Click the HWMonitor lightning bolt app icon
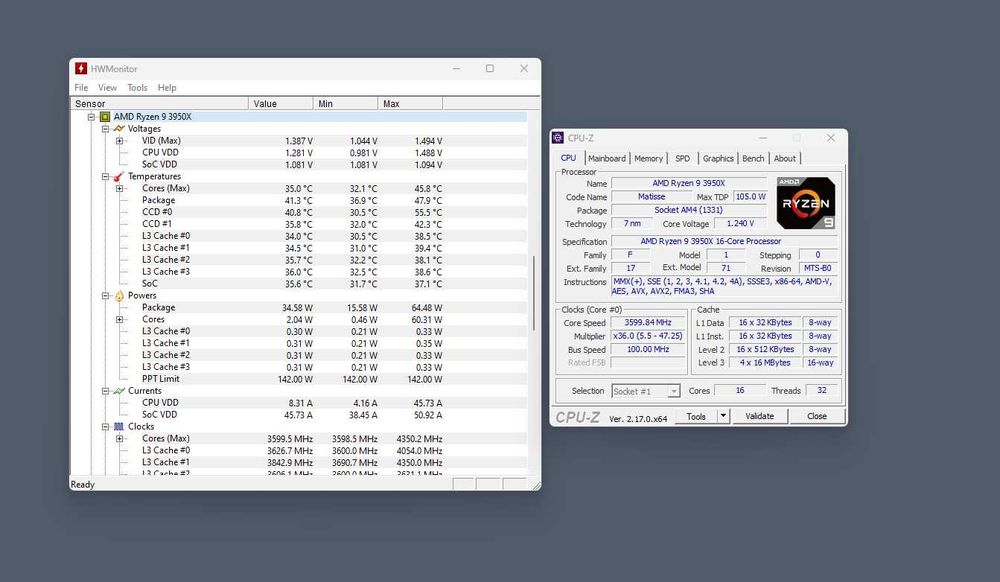Image resolution: width=1000 pixels, height=582 pixels. point(80,68)
